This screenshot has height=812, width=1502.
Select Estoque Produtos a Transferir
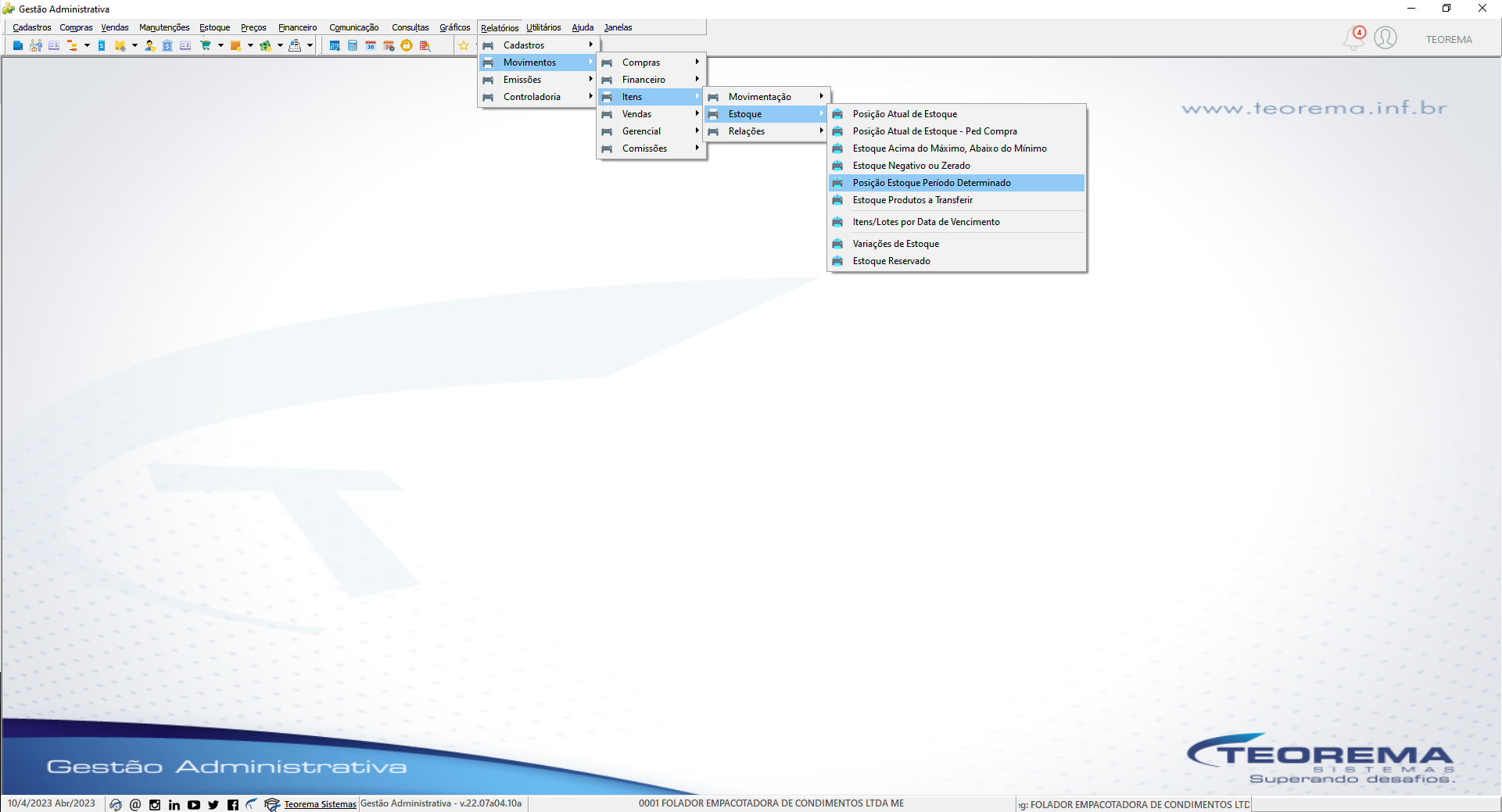(x=957, y=200)
